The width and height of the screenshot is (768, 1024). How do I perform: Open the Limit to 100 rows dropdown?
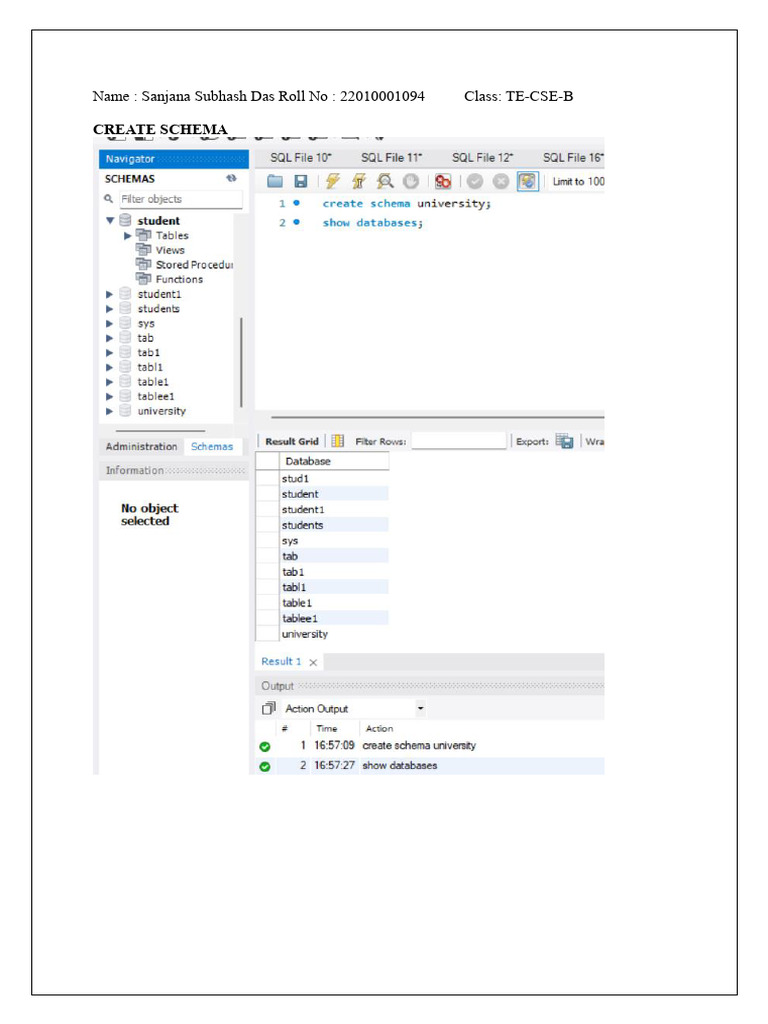point(578,182)
